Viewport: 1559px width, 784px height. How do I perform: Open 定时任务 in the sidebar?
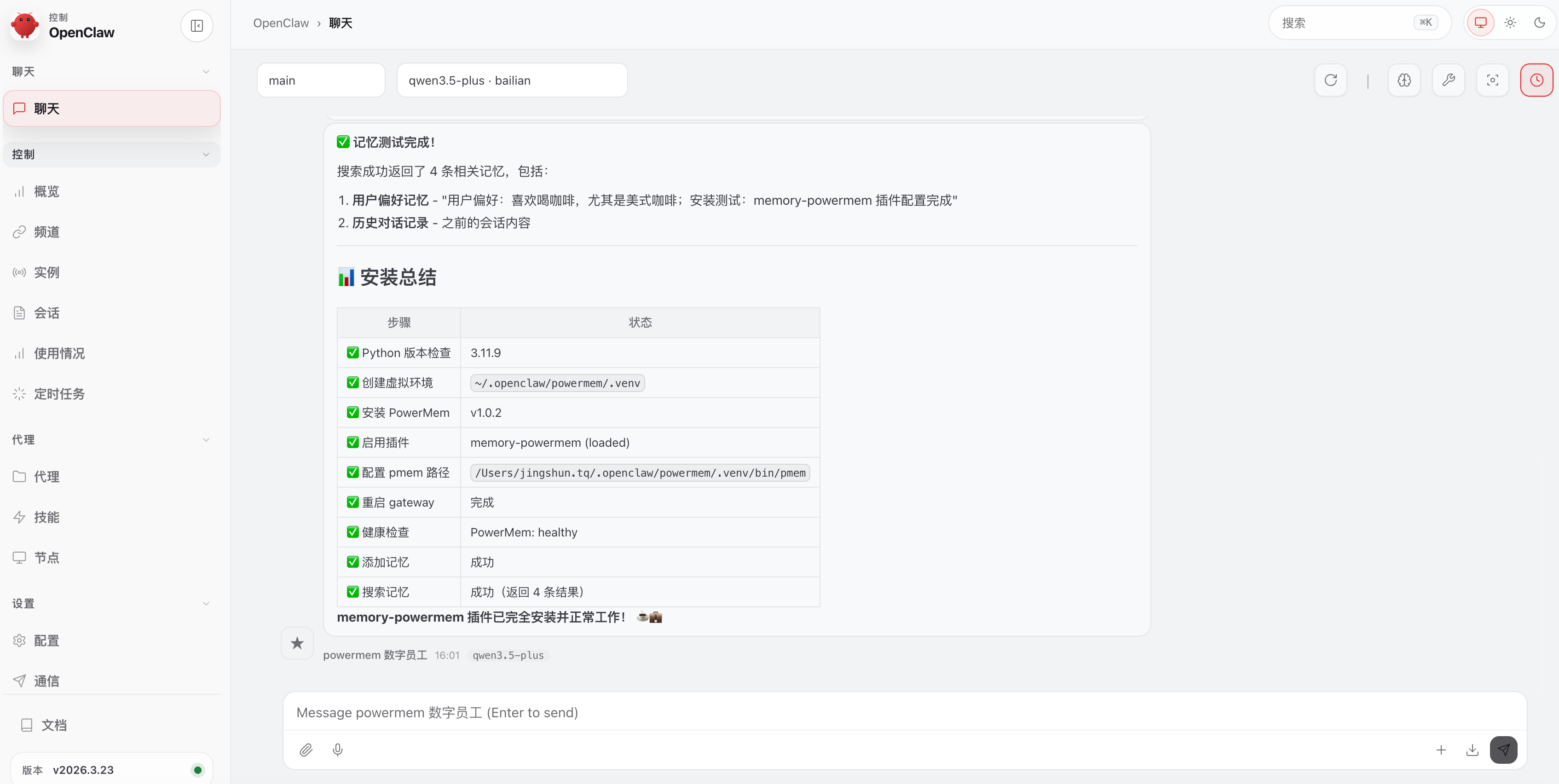59,394
